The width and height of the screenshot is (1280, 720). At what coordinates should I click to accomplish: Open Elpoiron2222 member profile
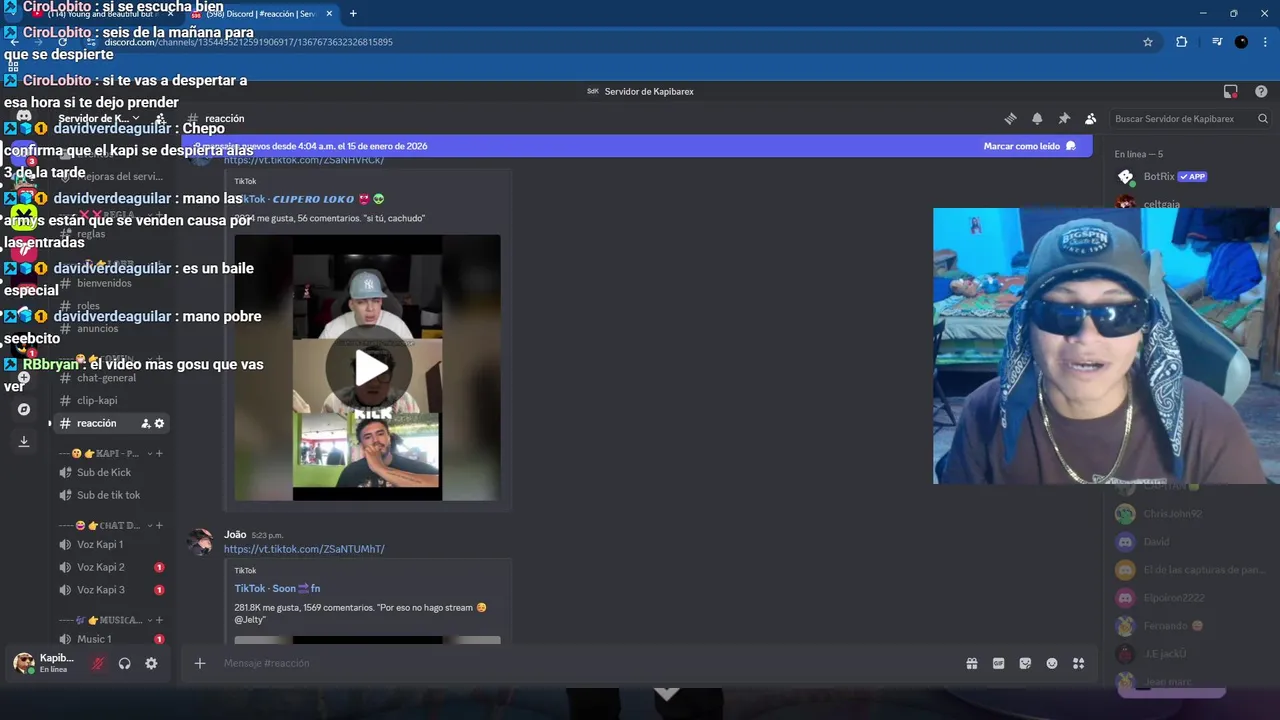[x=1175, y=598]
